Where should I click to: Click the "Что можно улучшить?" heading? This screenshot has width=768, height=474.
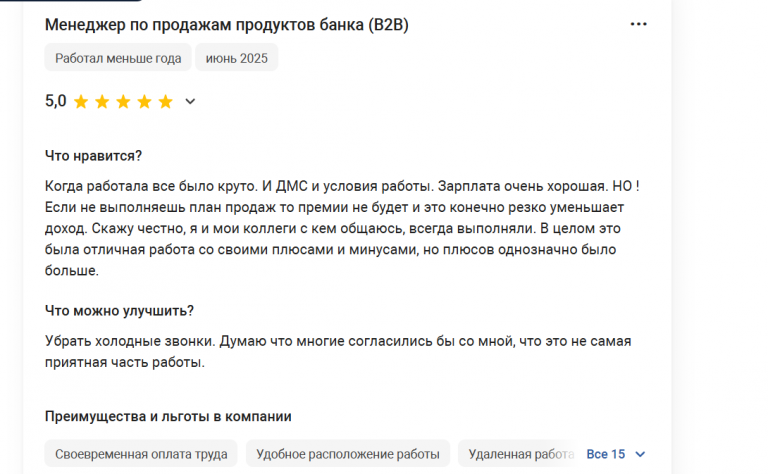[x=119, y=310]
